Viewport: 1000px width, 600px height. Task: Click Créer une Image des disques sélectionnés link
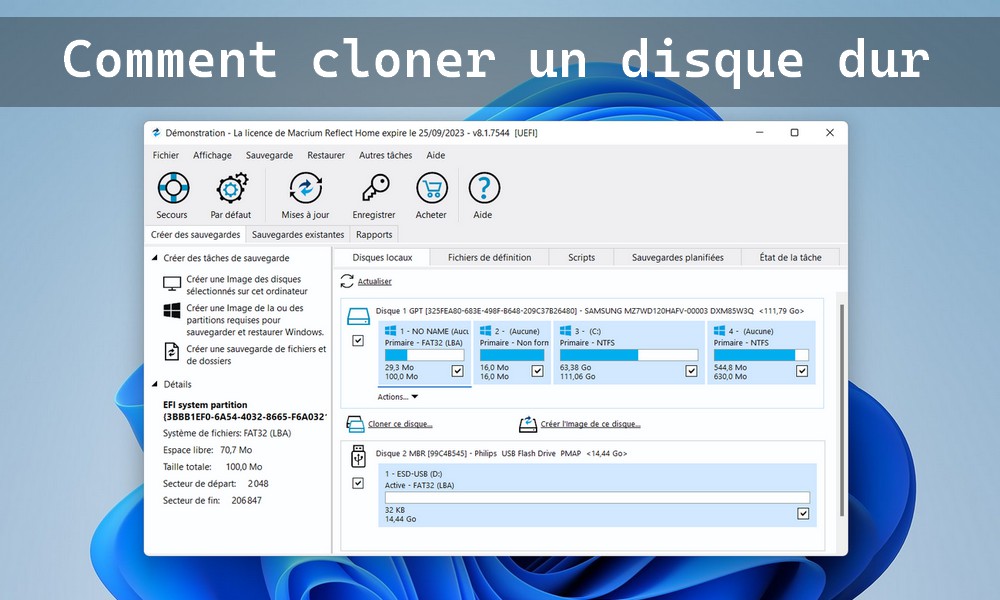[247, 285]
